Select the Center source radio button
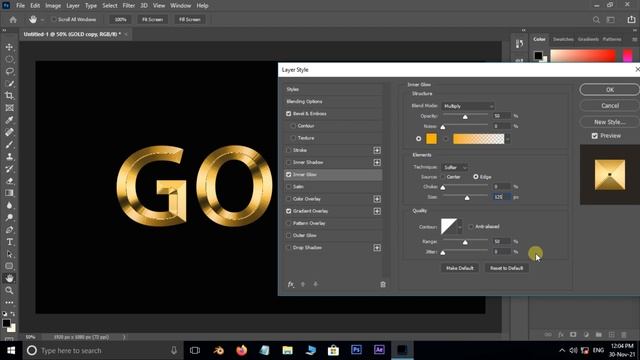The height and width of the screenshot is (360, 640). (442, 177)
